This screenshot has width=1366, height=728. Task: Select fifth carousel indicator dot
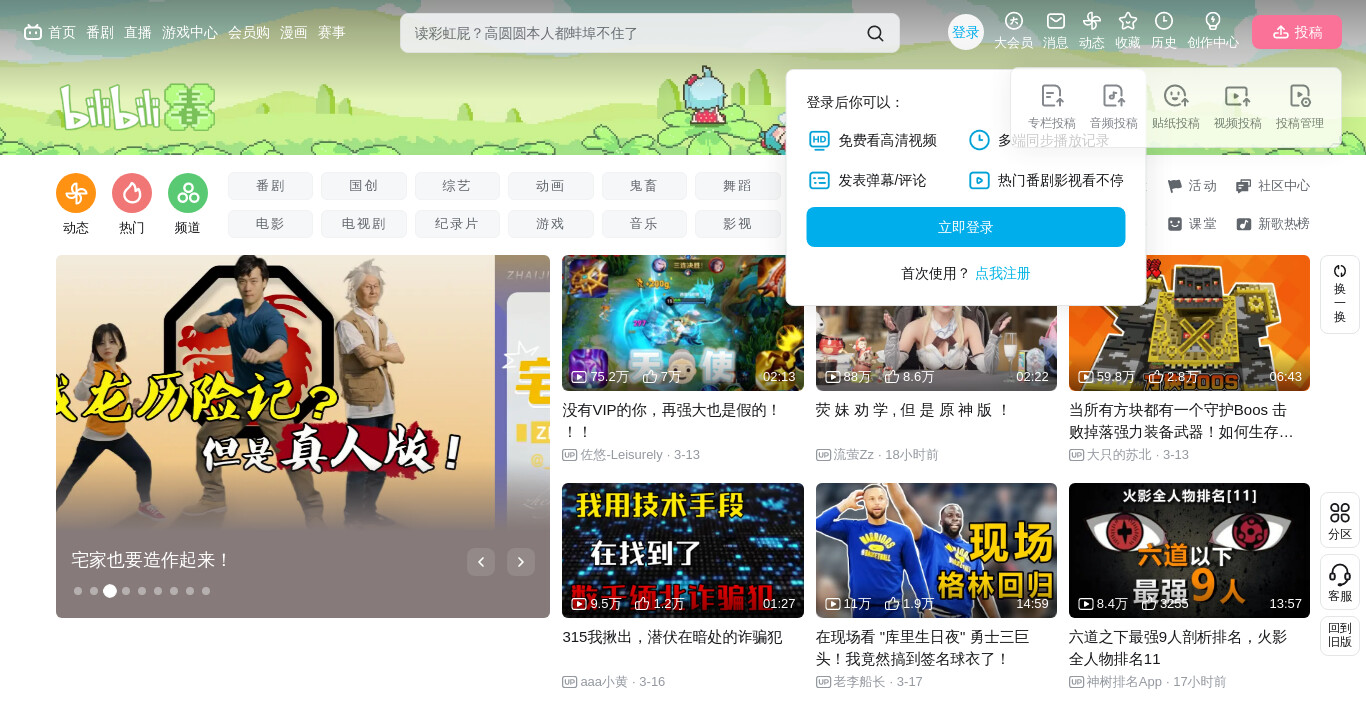(x=142, y=591)
